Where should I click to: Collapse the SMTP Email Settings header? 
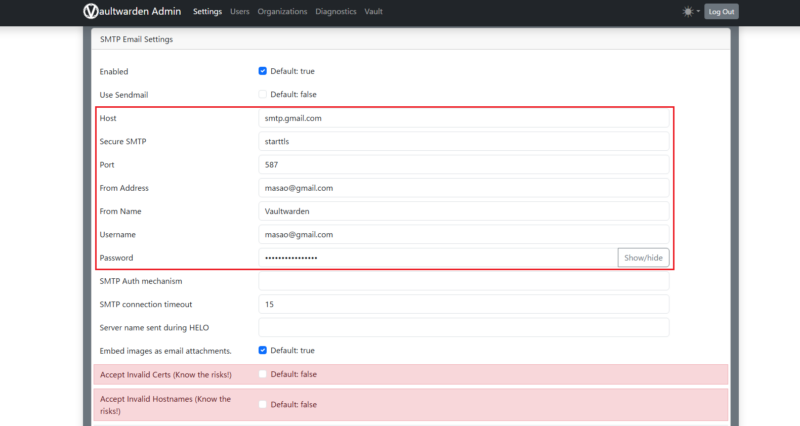411,39
